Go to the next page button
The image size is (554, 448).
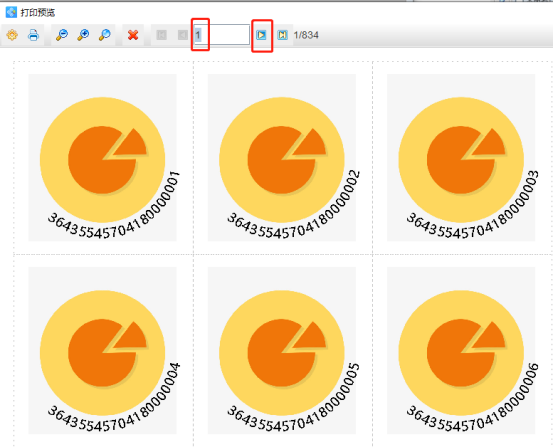261,35
